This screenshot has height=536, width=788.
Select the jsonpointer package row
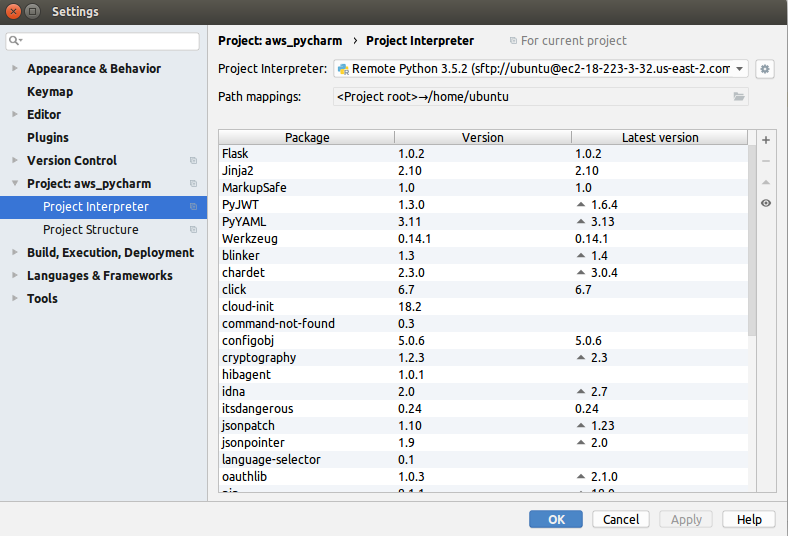(483, 443)
